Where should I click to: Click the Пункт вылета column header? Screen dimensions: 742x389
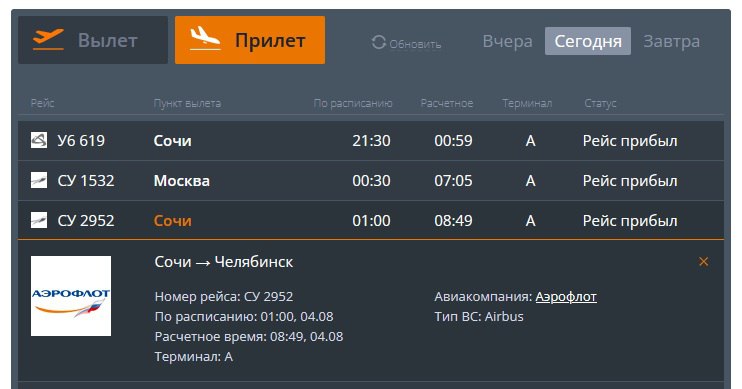click(187, 103)
